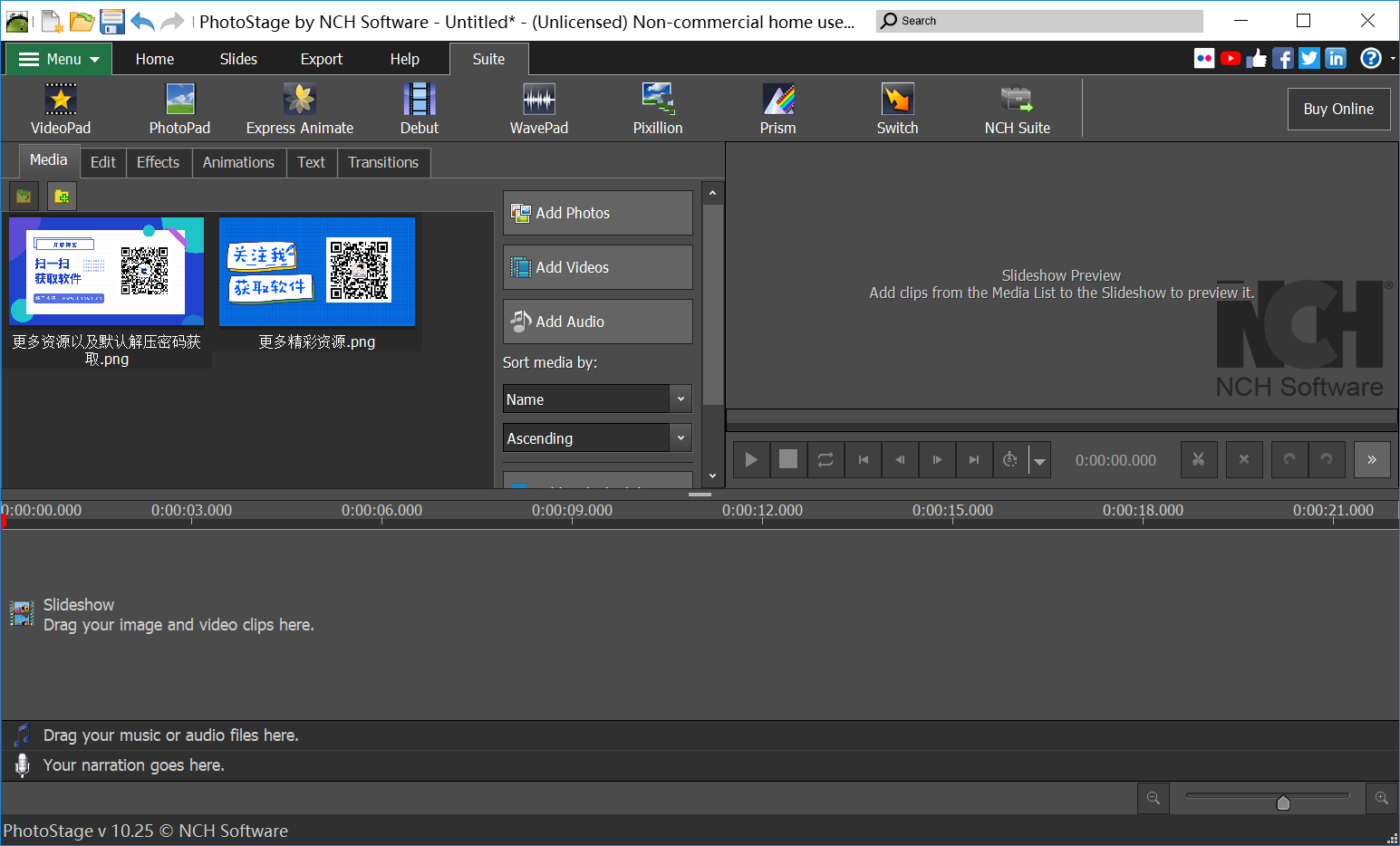Switch to the Export ribbon tab

[x=322, y=59]
